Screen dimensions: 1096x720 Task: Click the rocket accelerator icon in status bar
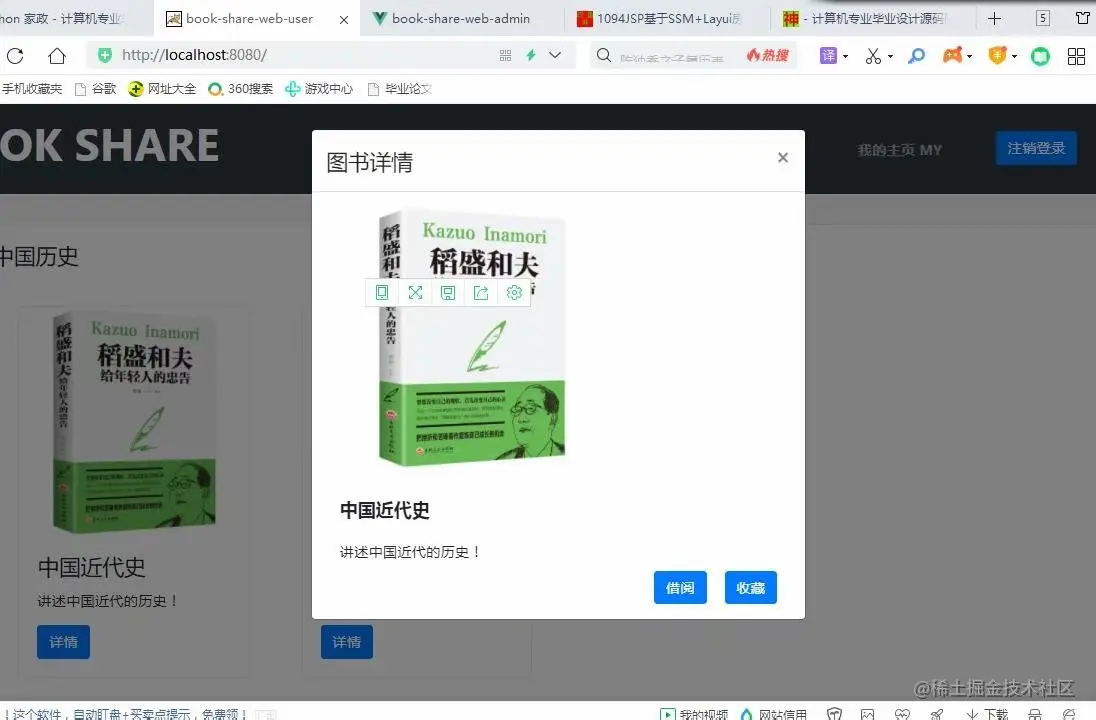[937, 714]
